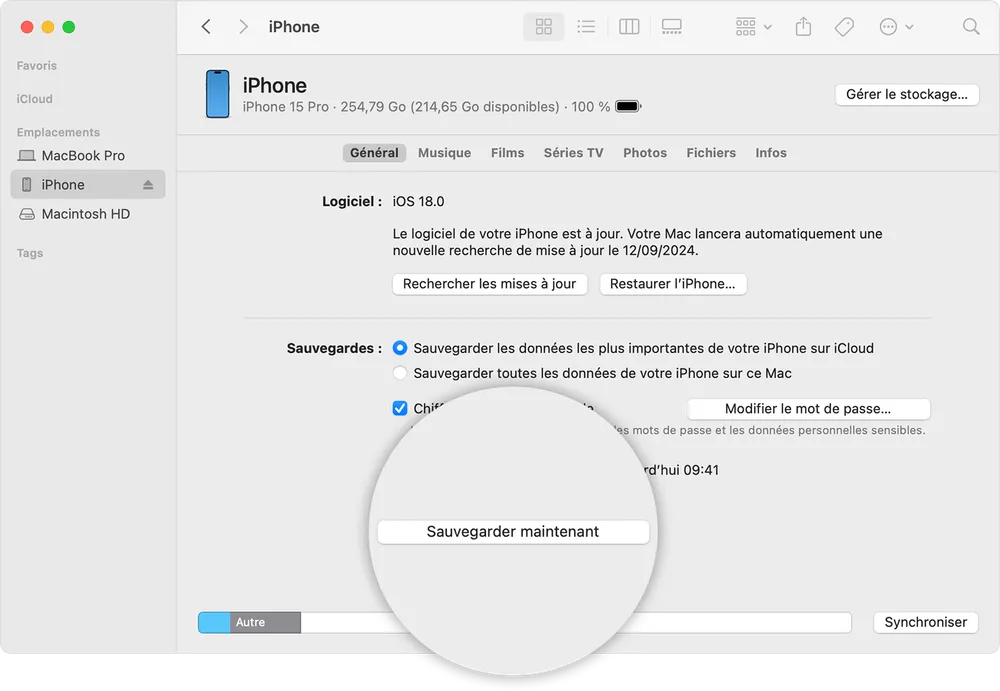Toggle the backup encryption checkbox
This screenshot has width=1000, height=691.
pyautogui.click(x=400, y=408)
